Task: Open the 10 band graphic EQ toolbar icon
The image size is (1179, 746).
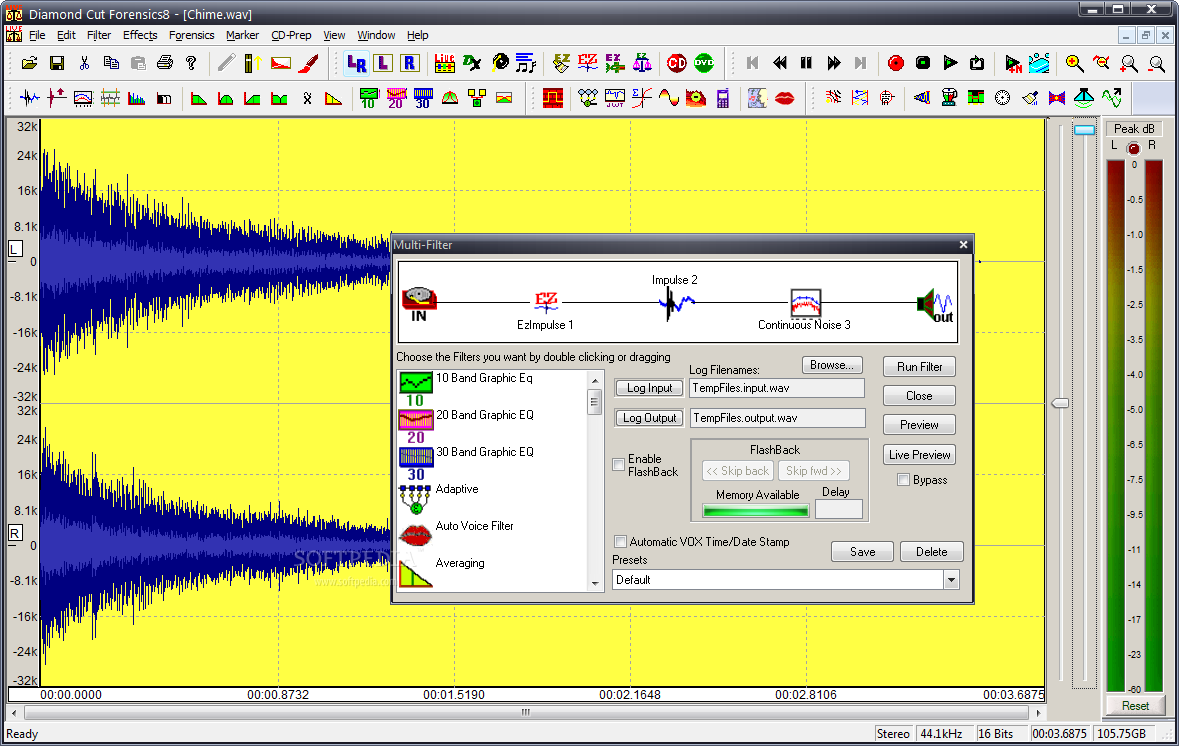Action: tap(369, 98)
